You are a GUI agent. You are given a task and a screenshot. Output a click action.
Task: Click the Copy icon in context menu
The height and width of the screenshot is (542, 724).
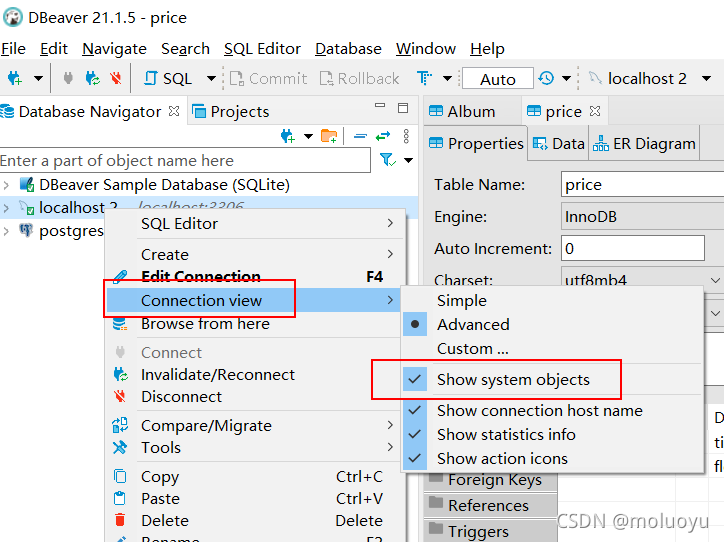coord(120,476)
